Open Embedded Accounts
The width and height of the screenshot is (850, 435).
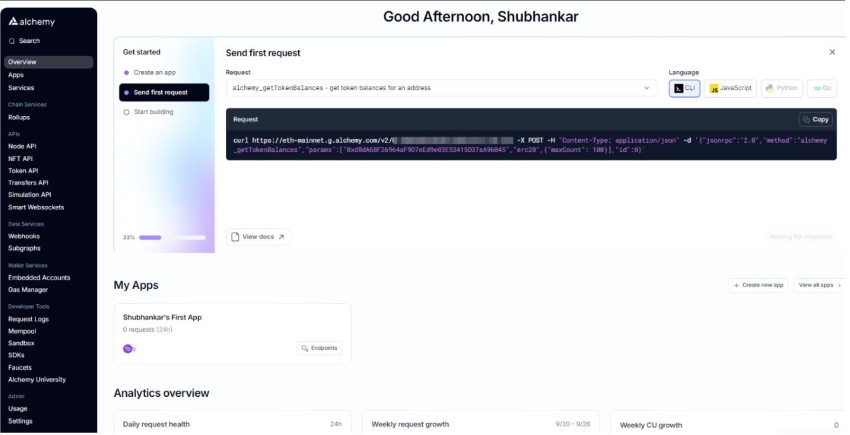[x=39, y=277]
